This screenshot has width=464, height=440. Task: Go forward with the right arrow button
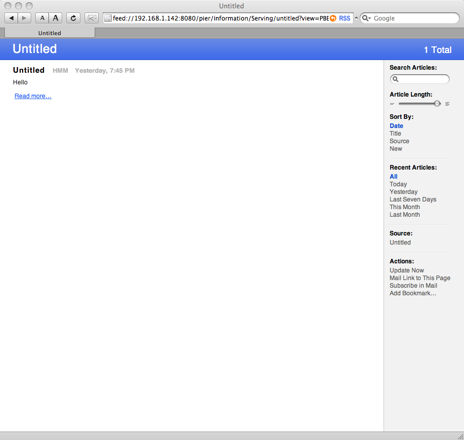[x=24, y=18]
